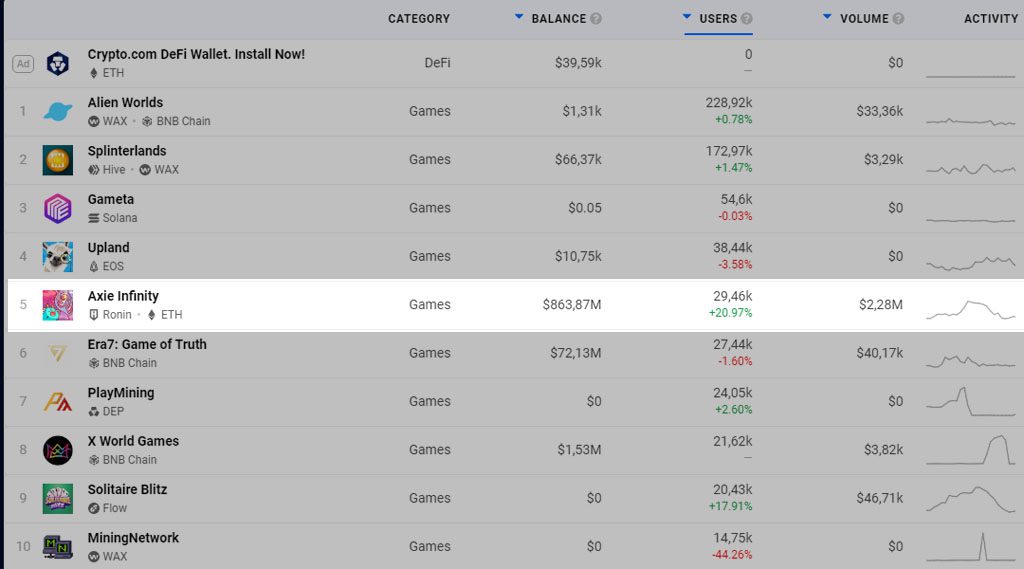Viewport: 1024px width, 569px height.
Task: Open the Axie Infinity dapp link
Action: pos(123,296)
